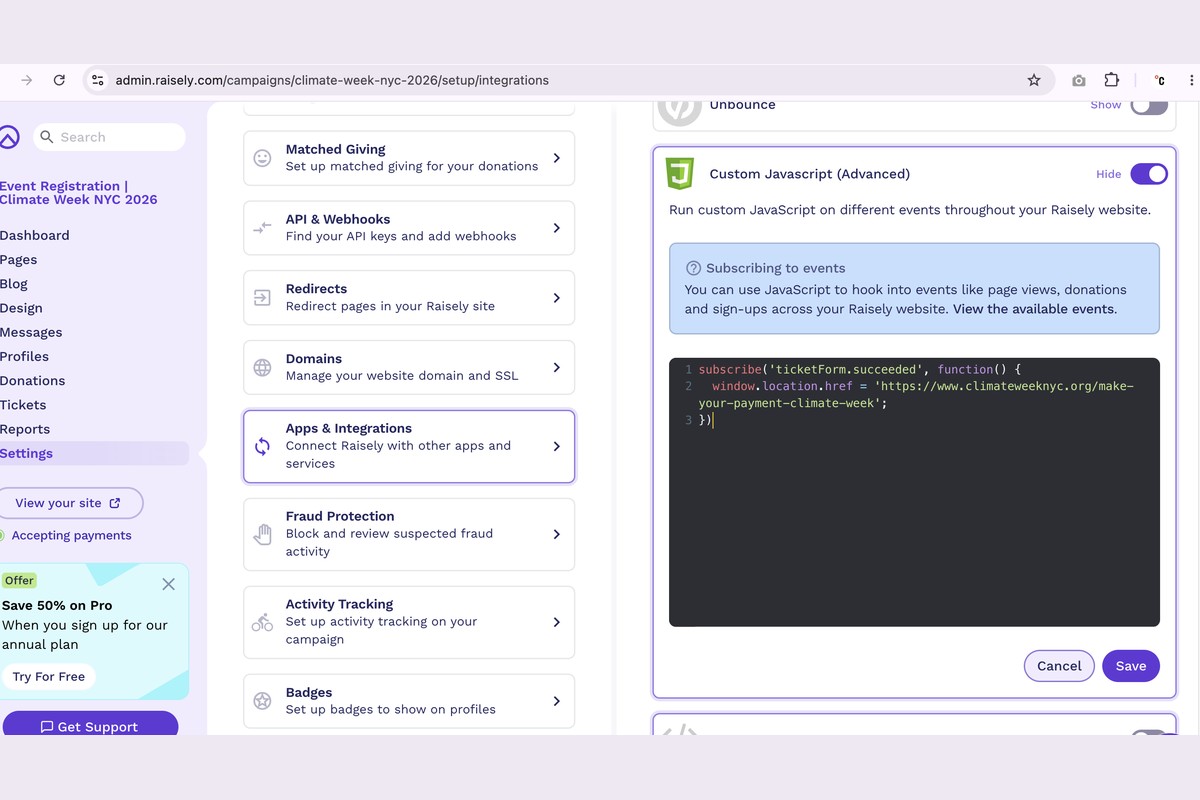Viewport: 1200px width, 800px height.
Task: Dismiss the Save 50% on Pro offer
Action: click(x=168, y=584)
